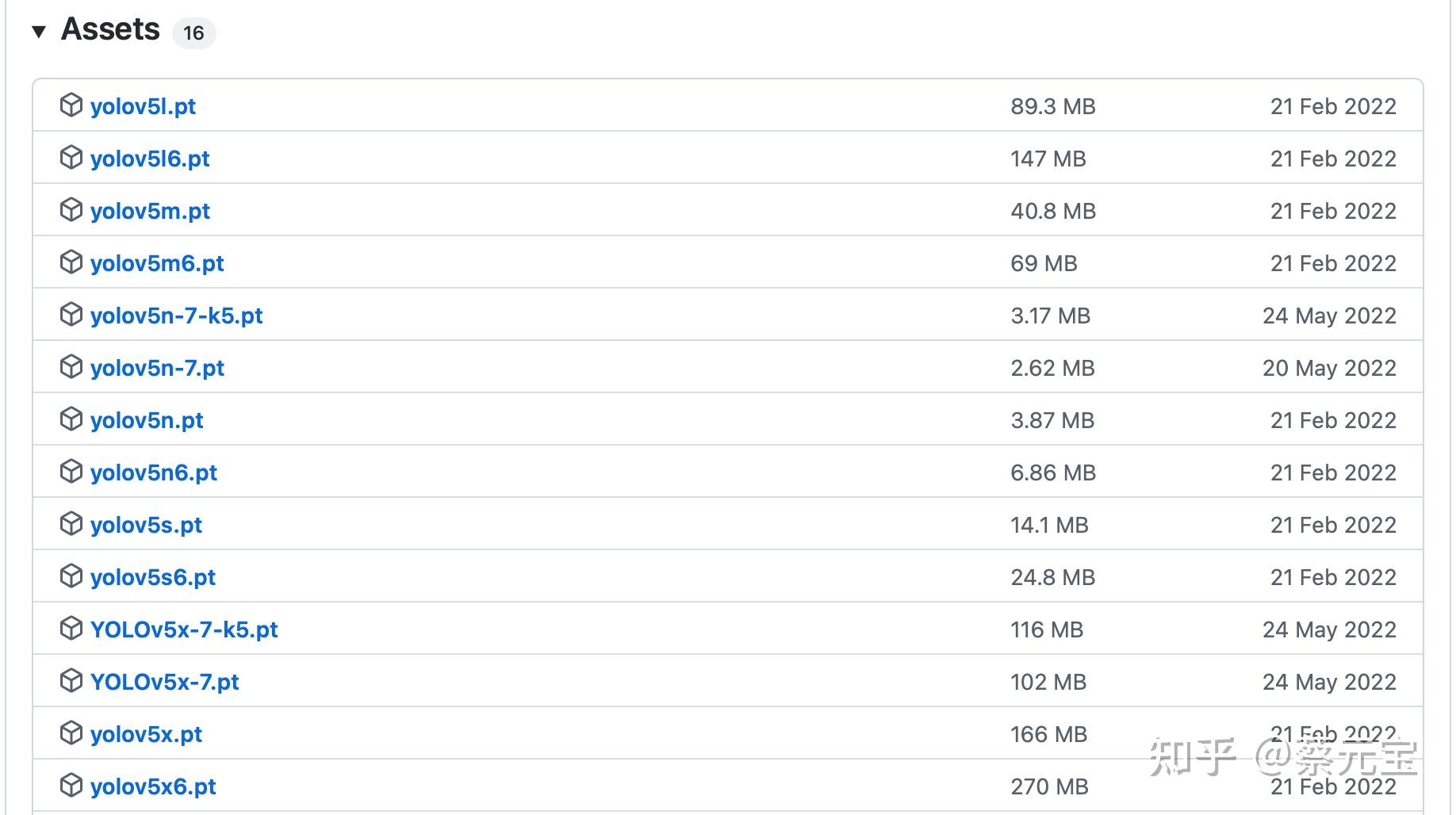Open the yolov5n-7.pt download link
This screenshot has height=815, width=1456.
(x=157, y=368)
